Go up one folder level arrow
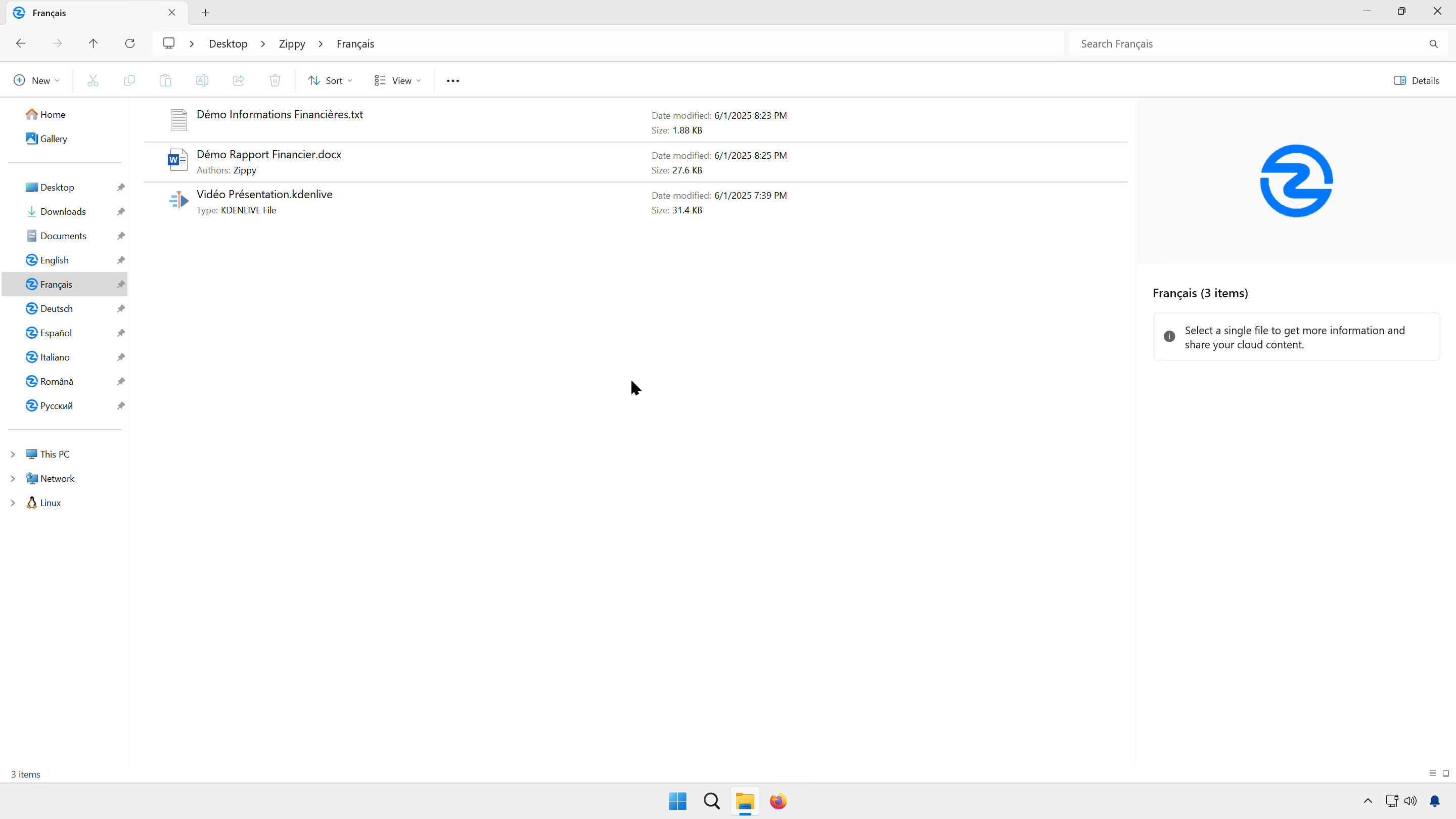The image size is (1456, 819). tap(93, 43)
